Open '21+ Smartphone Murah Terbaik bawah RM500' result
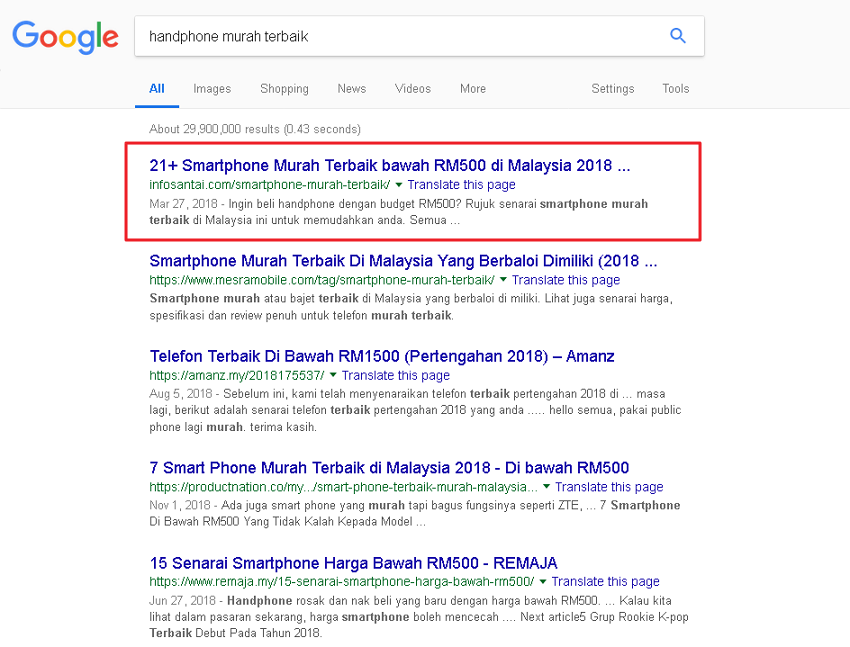 click(390, 165)
